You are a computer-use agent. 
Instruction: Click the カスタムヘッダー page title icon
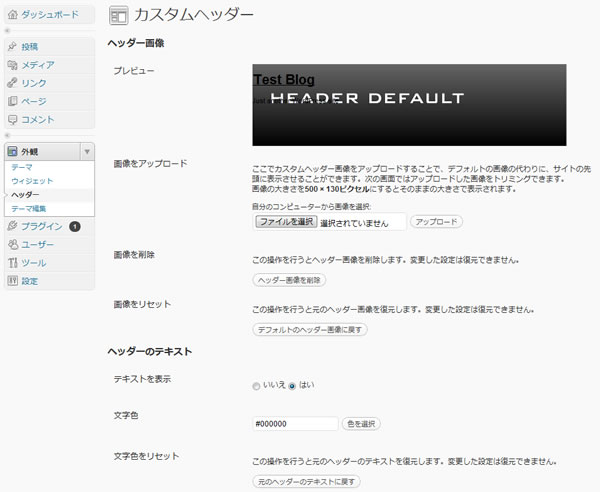tap(119, 16)
